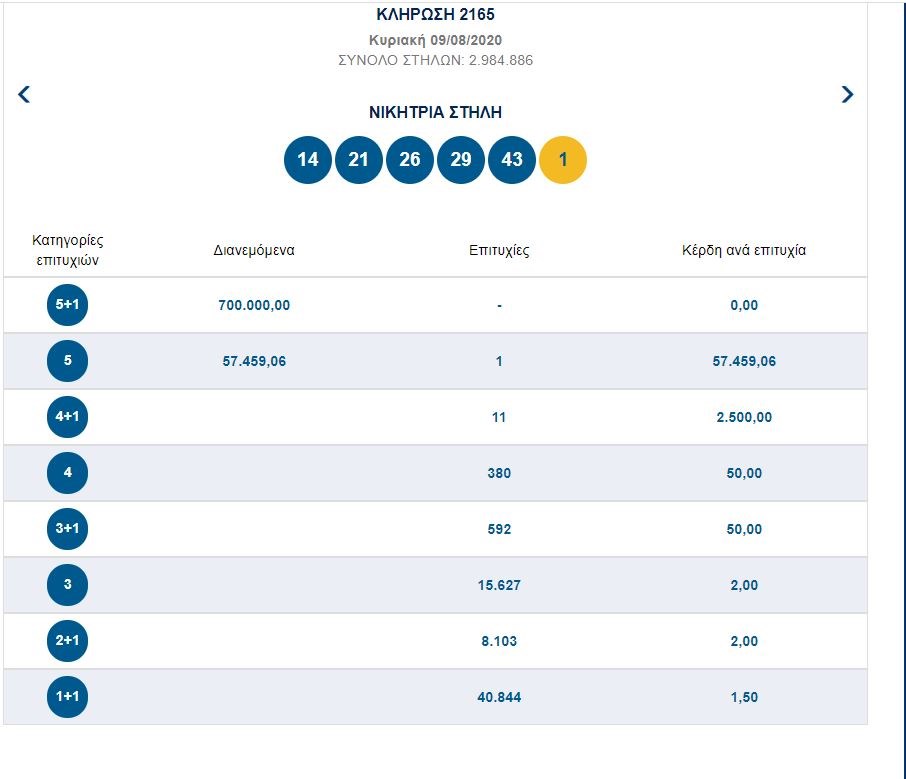
Task: Go to the next draw with right arrow
Action: (847, 95)
